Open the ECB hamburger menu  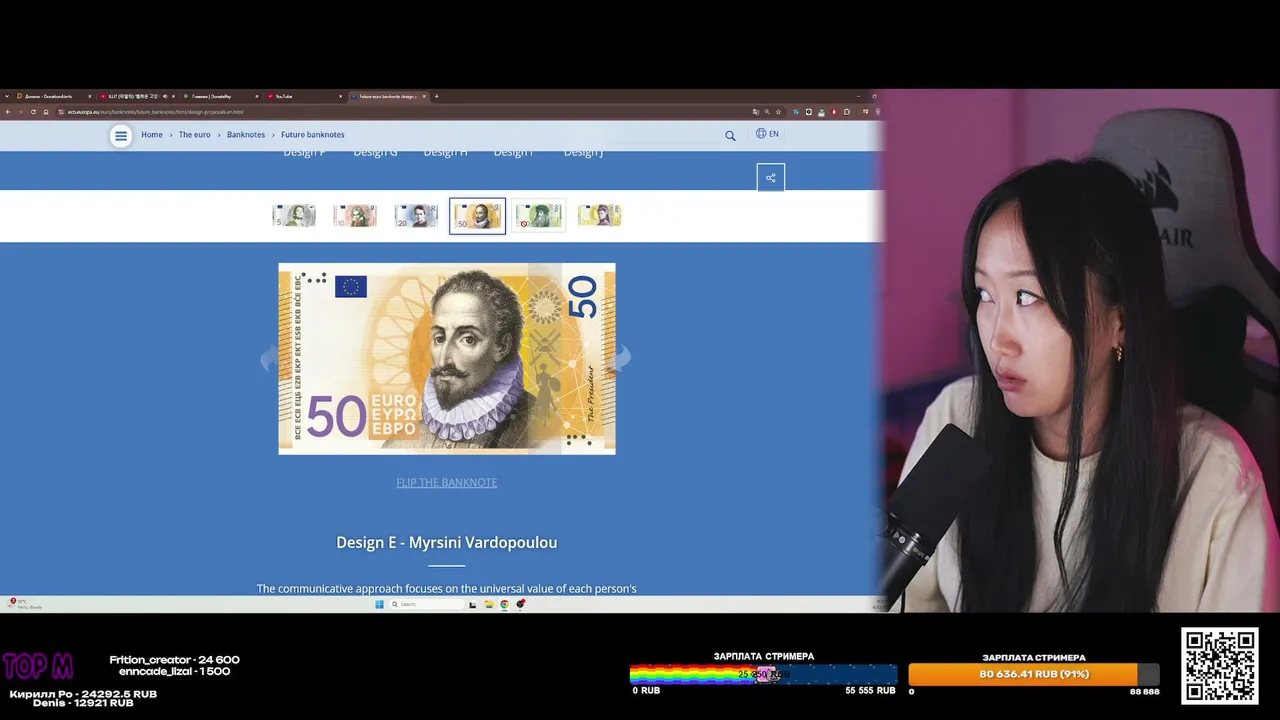pos(121,135)
